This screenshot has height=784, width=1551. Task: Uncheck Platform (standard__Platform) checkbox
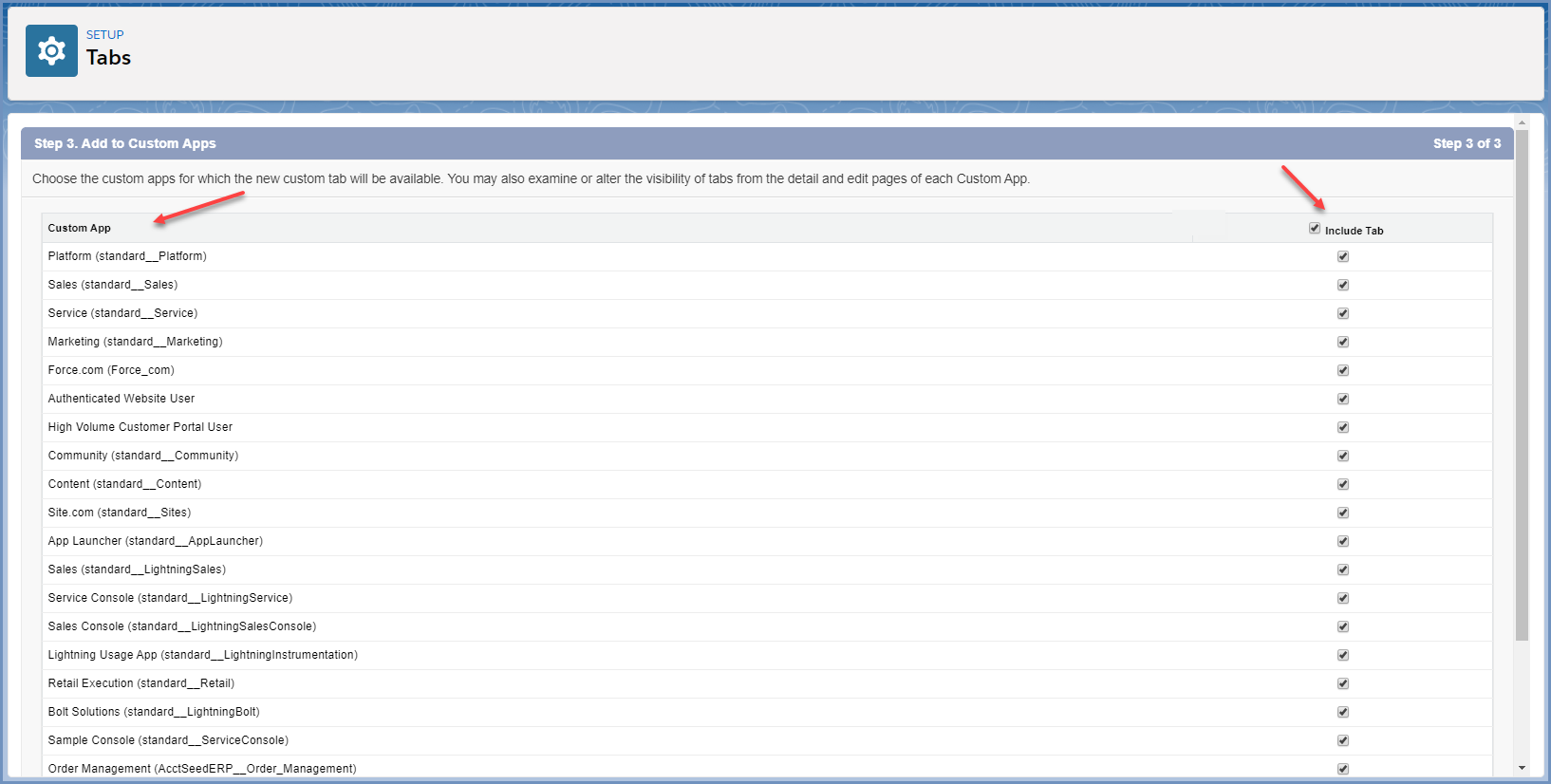[x=1343, y=256]
